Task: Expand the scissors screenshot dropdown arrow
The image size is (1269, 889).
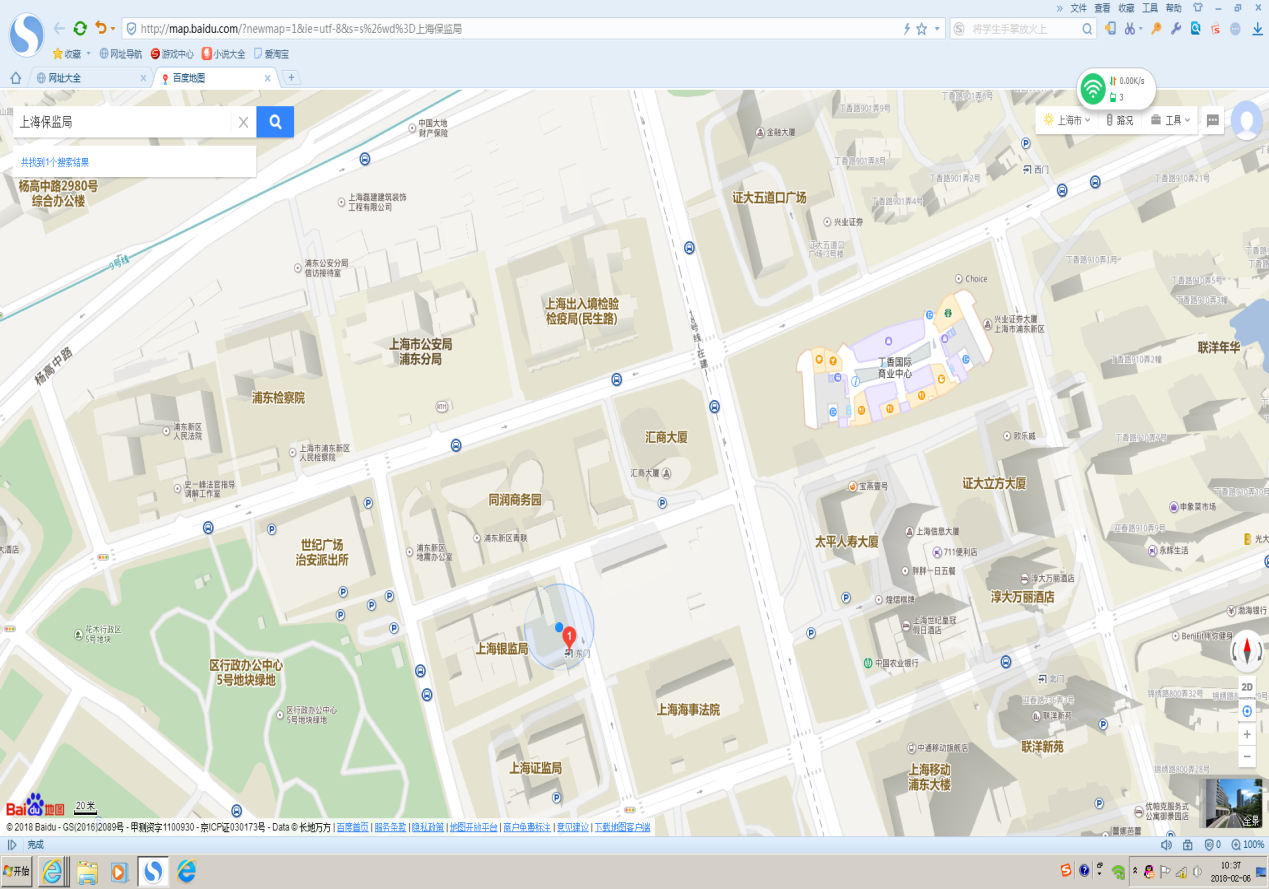Action: click(1141, 29)
